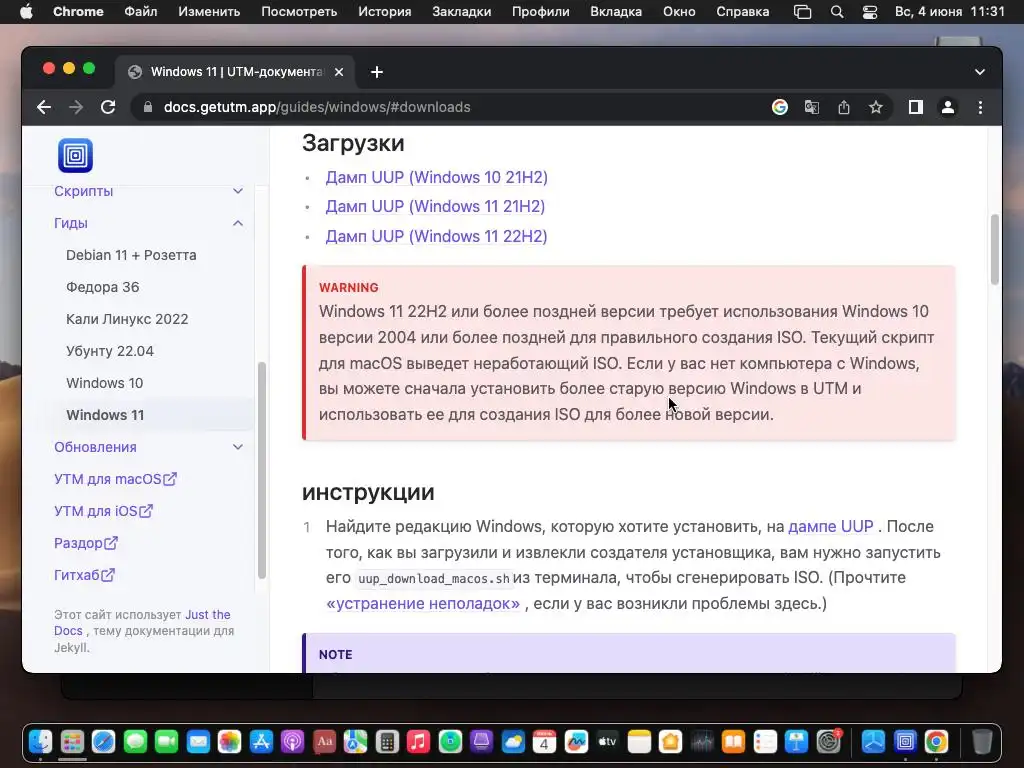Expand the Скрипты section chevron

click(x=238, y=191)
